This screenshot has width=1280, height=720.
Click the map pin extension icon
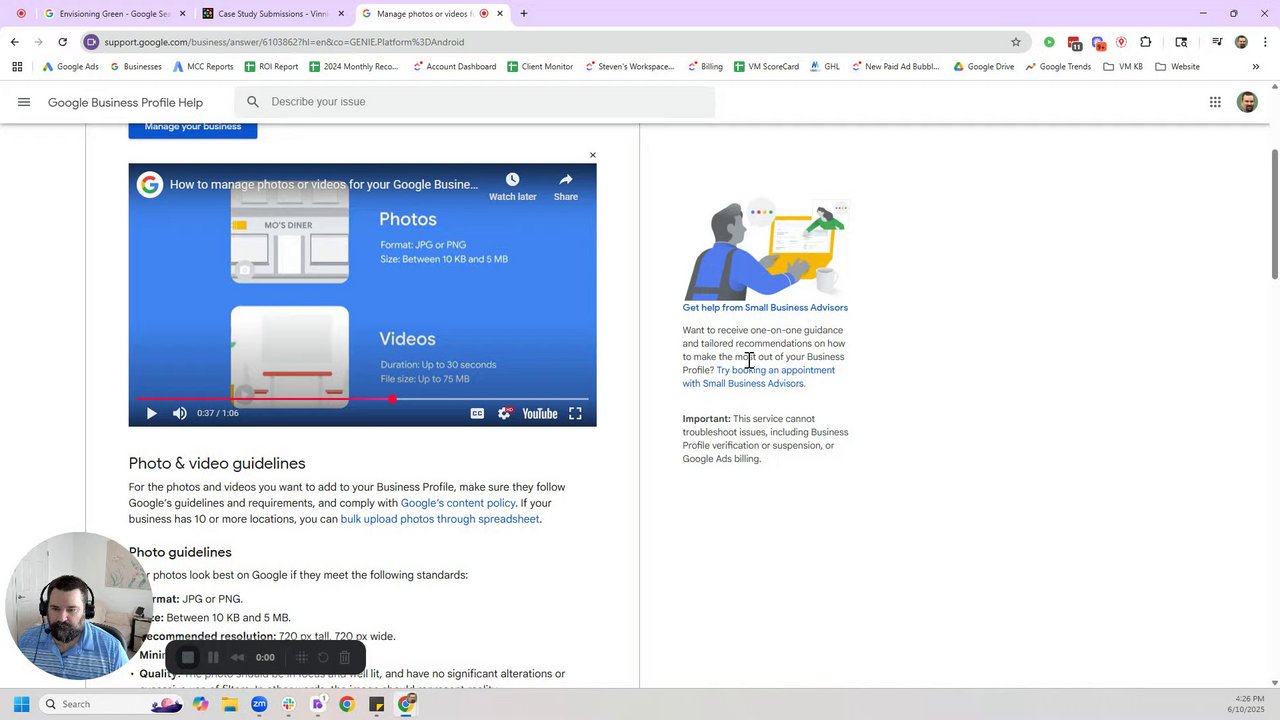point(1121,42)
